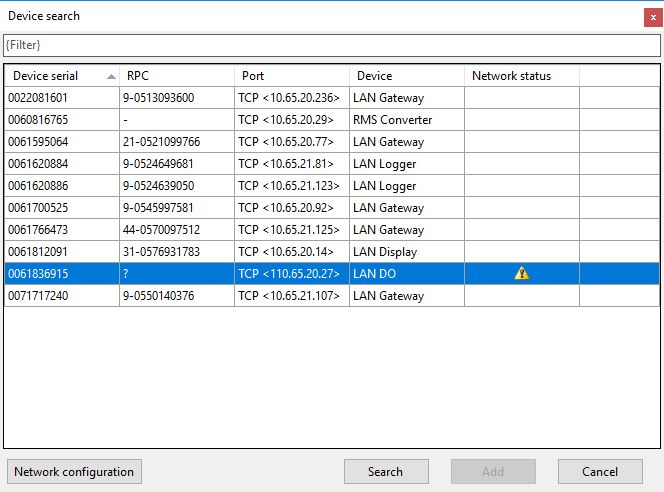Start a new device Search
664x492 pixels.
(x=386, y=472)
